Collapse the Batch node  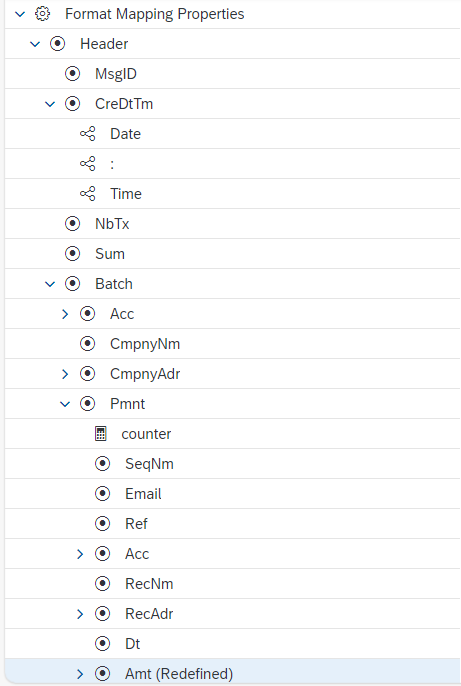(x=50, y=284)
